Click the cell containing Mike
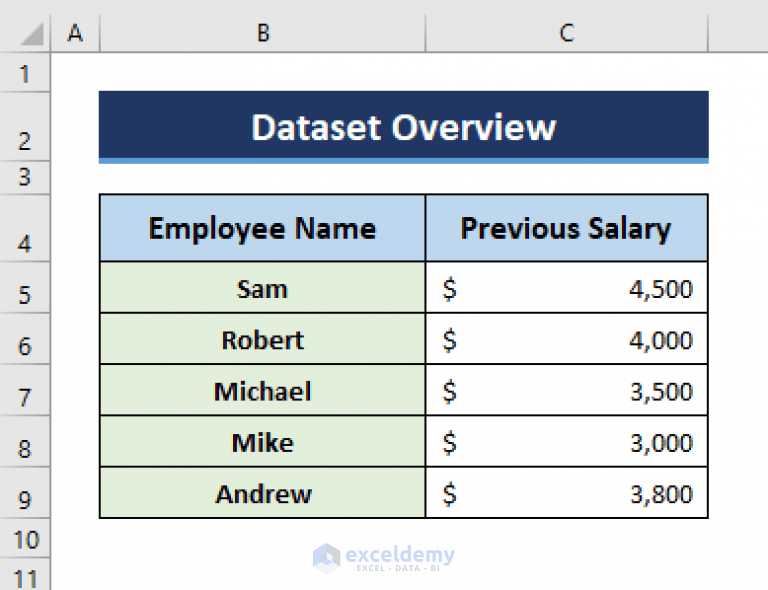Screen dimensions: 768x590 coord(263,442)
